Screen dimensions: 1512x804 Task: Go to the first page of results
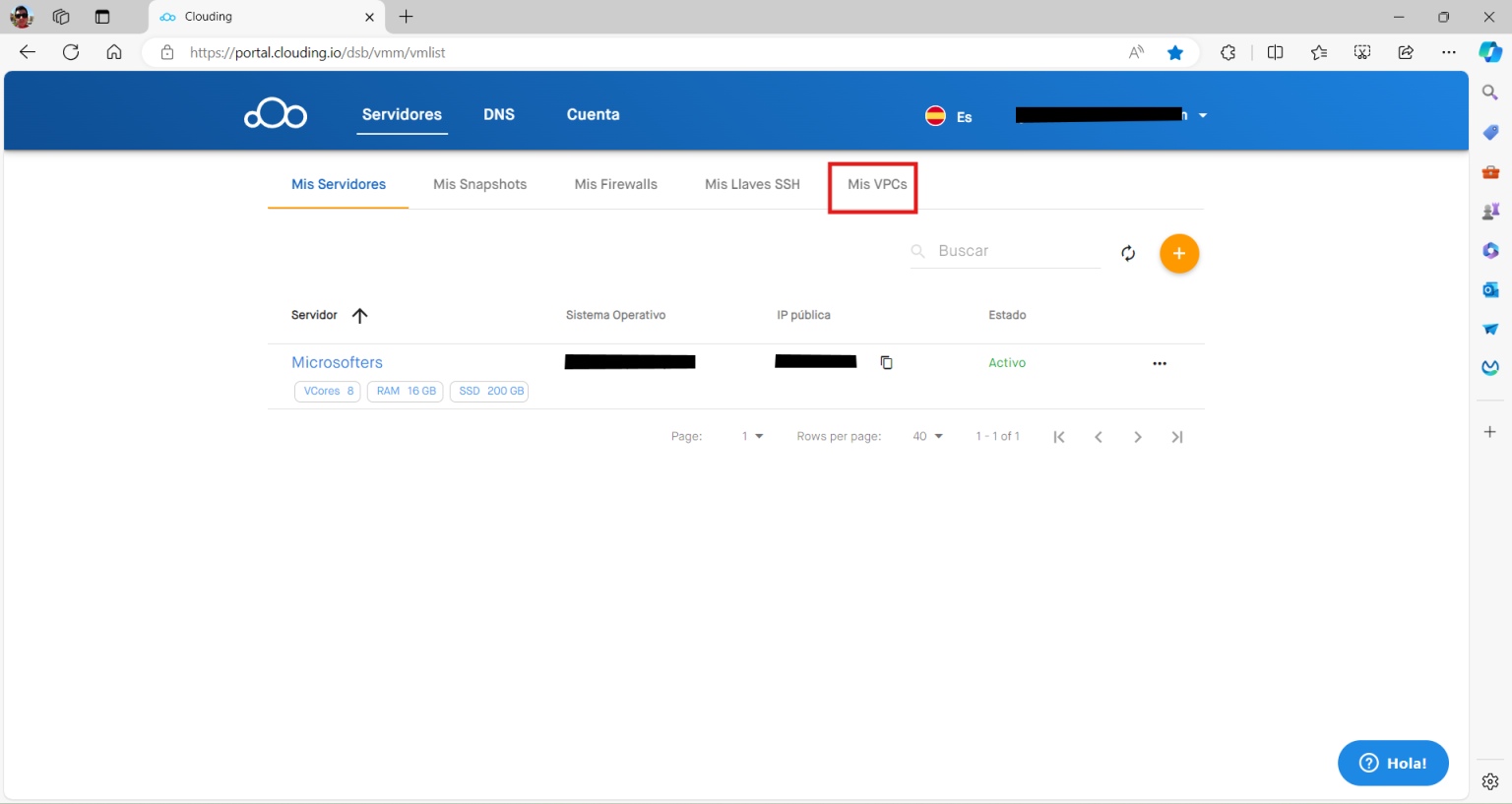coord(1059,437)
